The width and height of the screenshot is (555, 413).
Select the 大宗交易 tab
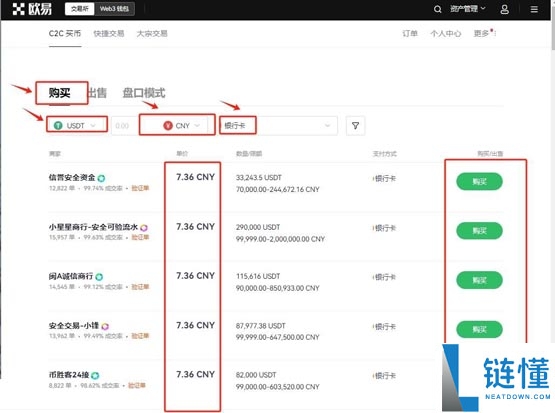152,33
